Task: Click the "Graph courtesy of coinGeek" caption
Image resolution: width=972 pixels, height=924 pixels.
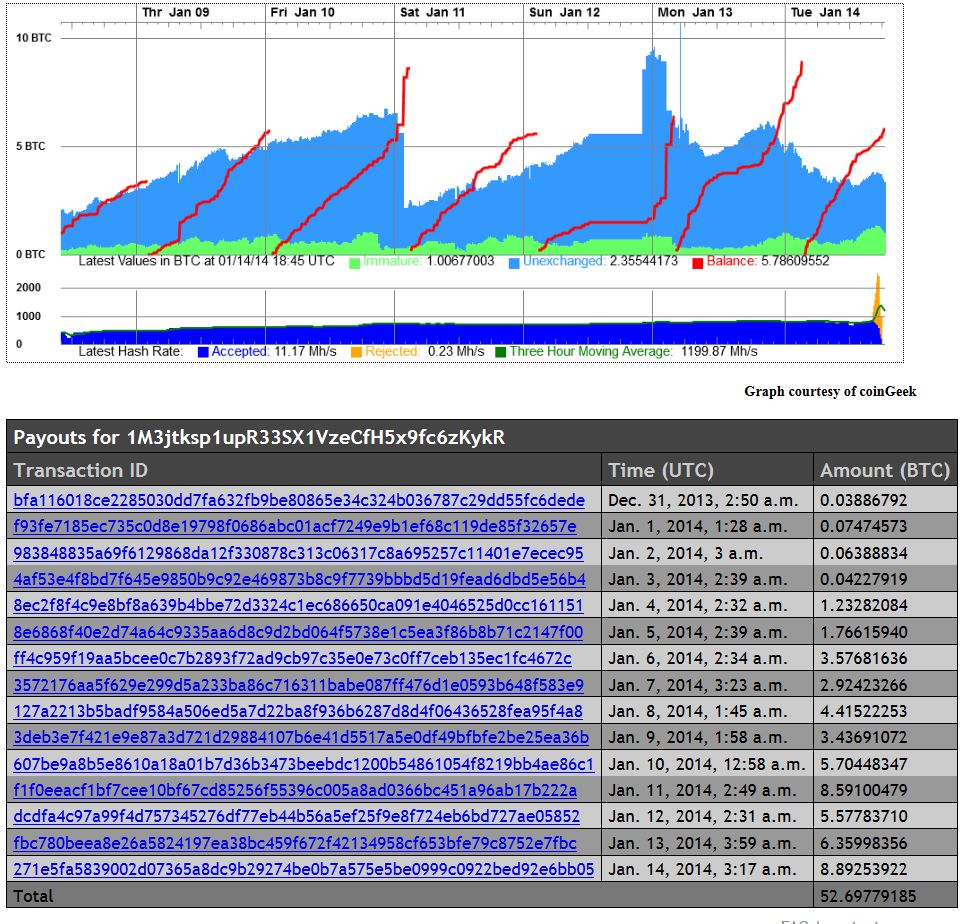Action: (830, 391)
